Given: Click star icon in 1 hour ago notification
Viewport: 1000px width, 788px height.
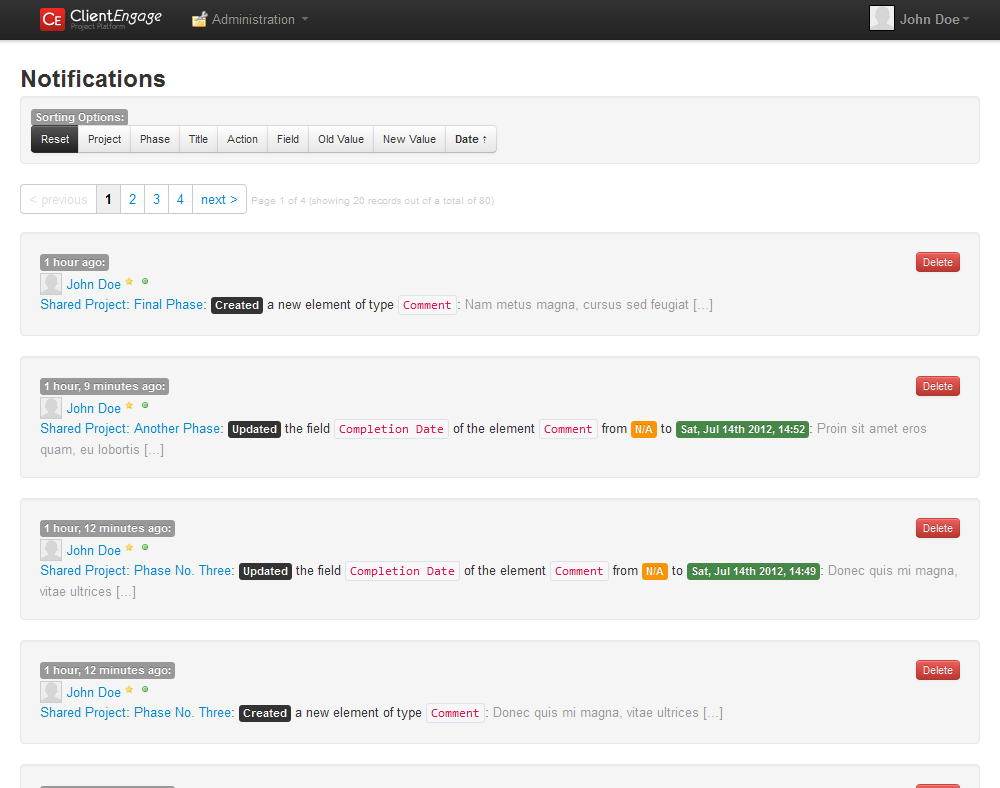Looking at the screenshot, I should [x=129, y=281].
